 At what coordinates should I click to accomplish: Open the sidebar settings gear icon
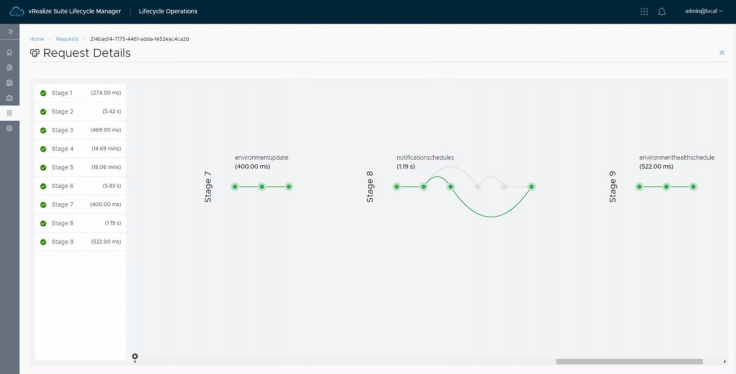tap(9, 128)
